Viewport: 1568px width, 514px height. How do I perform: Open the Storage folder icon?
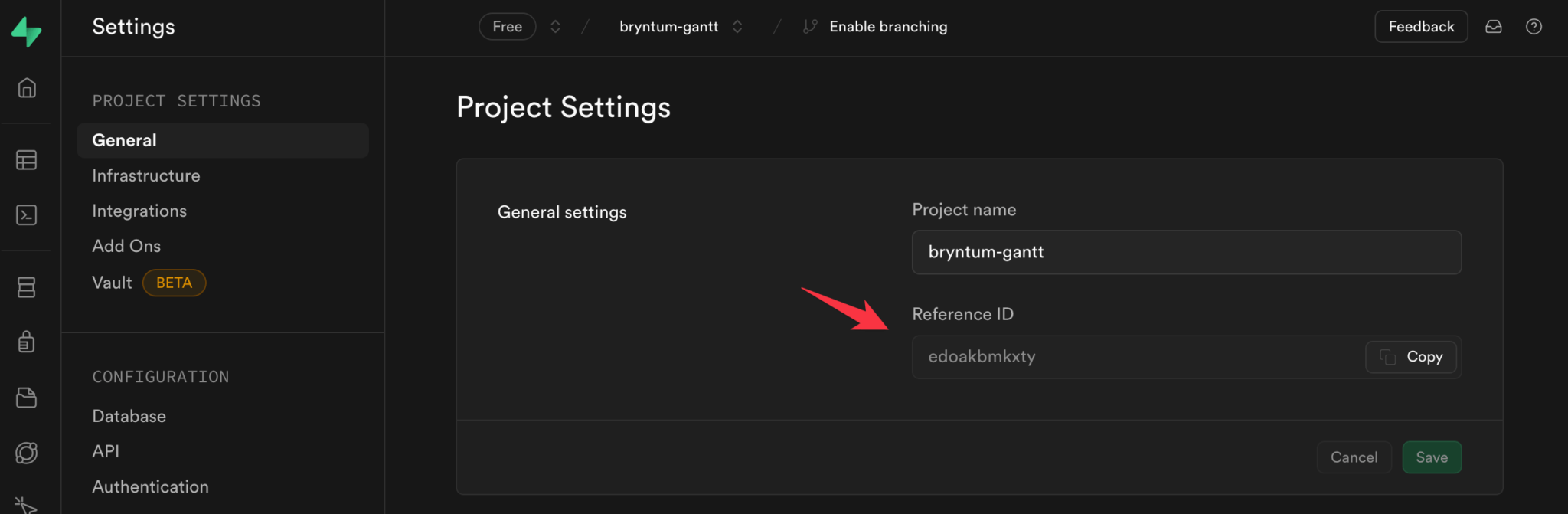click(27, 398)
